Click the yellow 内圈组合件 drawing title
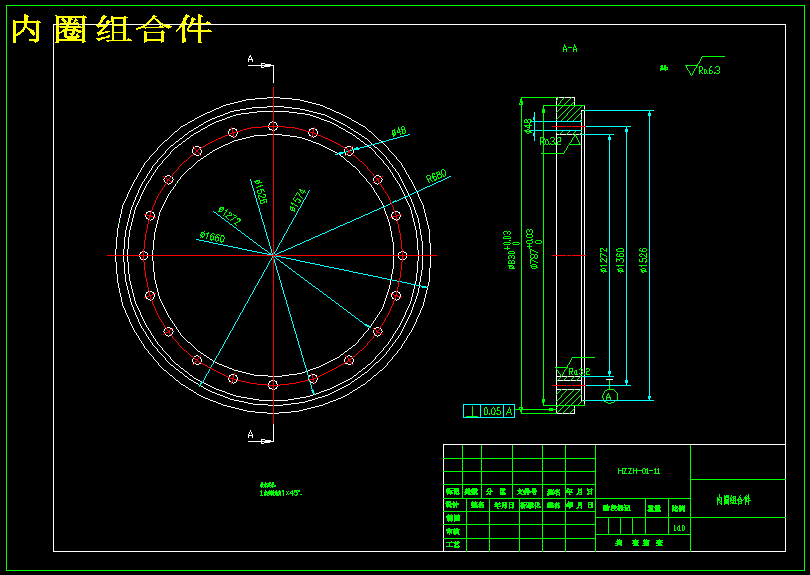810x575 pixels. click(x=112, y=29)
